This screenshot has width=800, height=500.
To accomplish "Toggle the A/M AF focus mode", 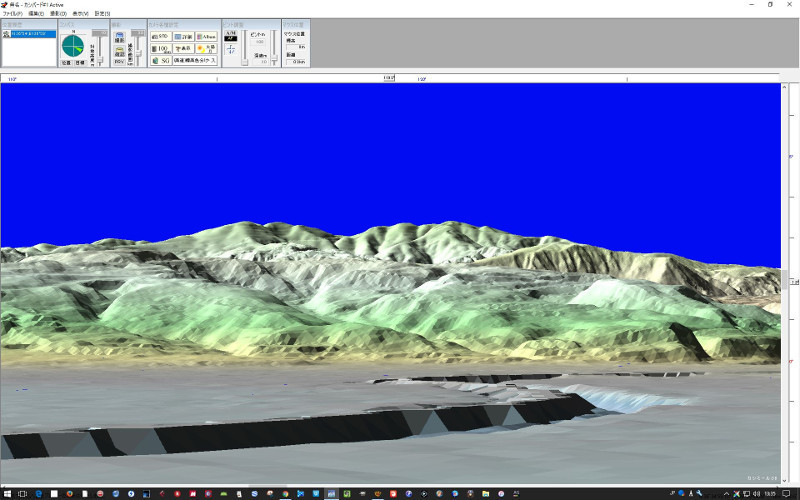I will tap(231, 36).
